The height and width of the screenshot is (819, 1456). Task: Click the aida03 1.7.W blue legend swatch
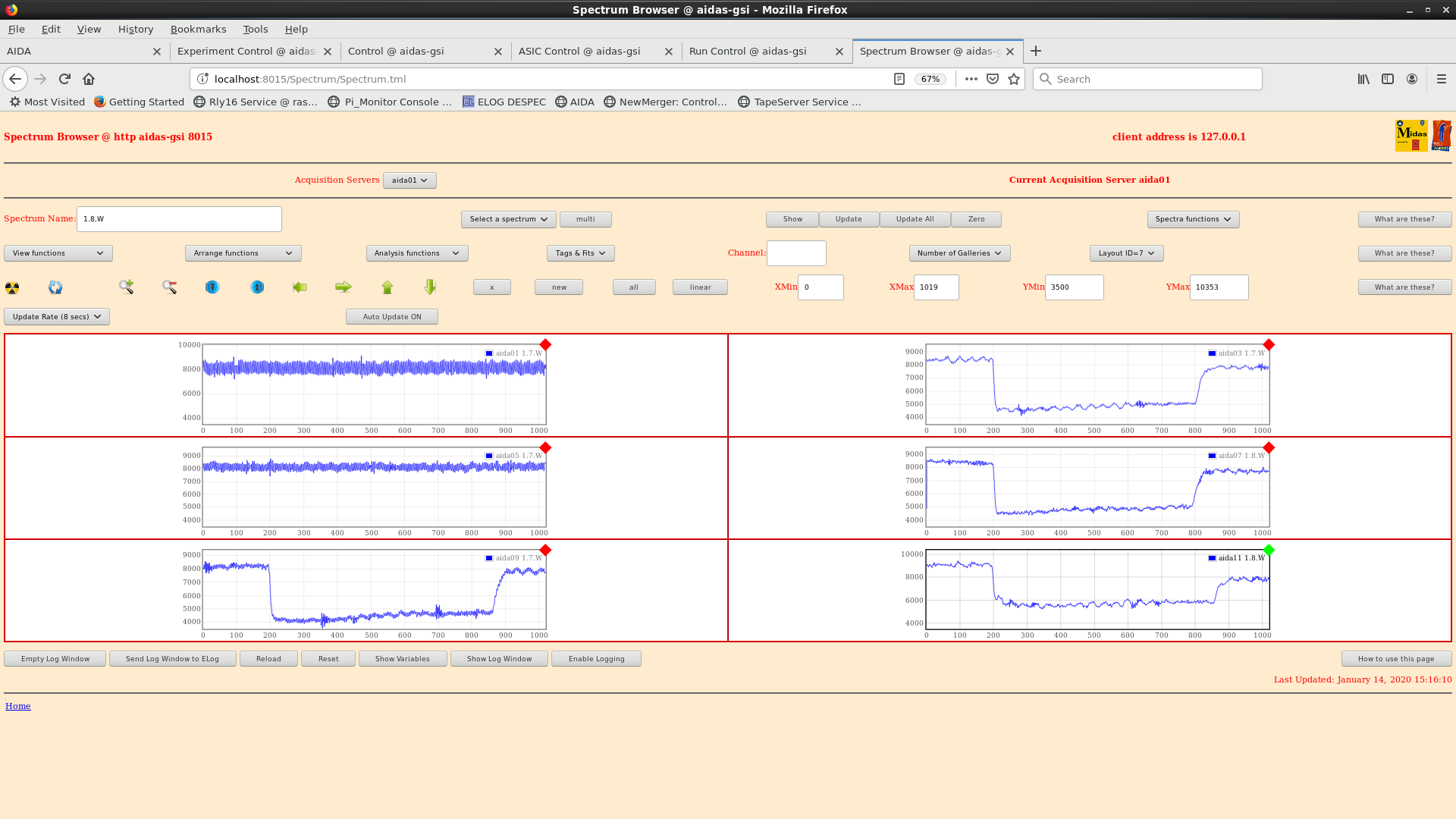pos(1212,353)
